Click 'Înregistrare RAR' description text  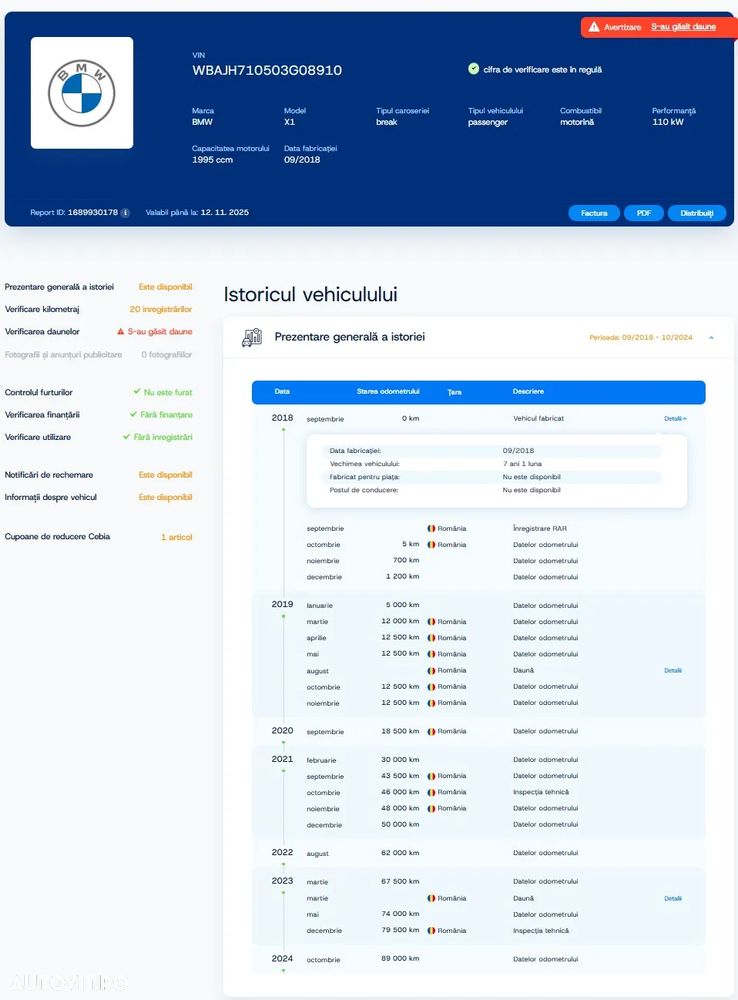540,529
